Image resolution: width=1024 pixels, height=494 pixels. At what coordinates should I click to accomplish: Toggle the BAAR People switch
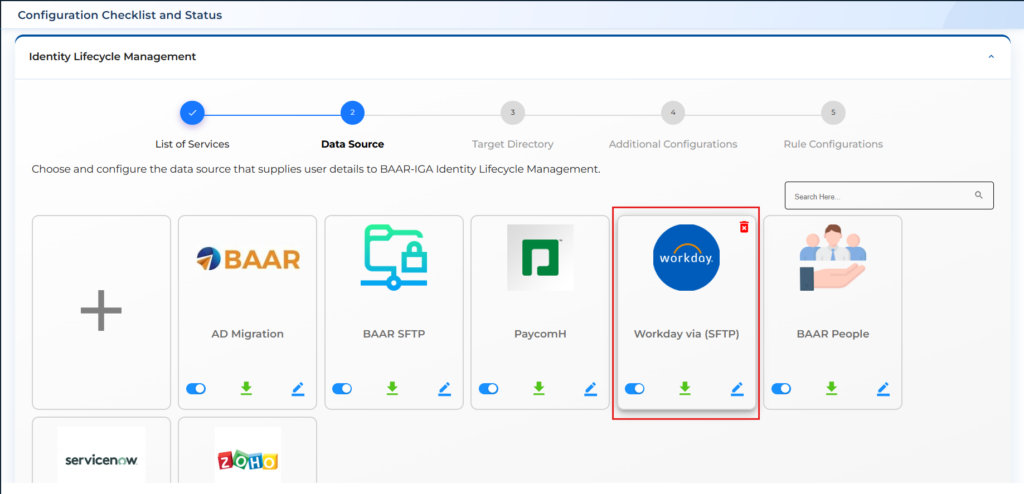(x=781, y=389)
